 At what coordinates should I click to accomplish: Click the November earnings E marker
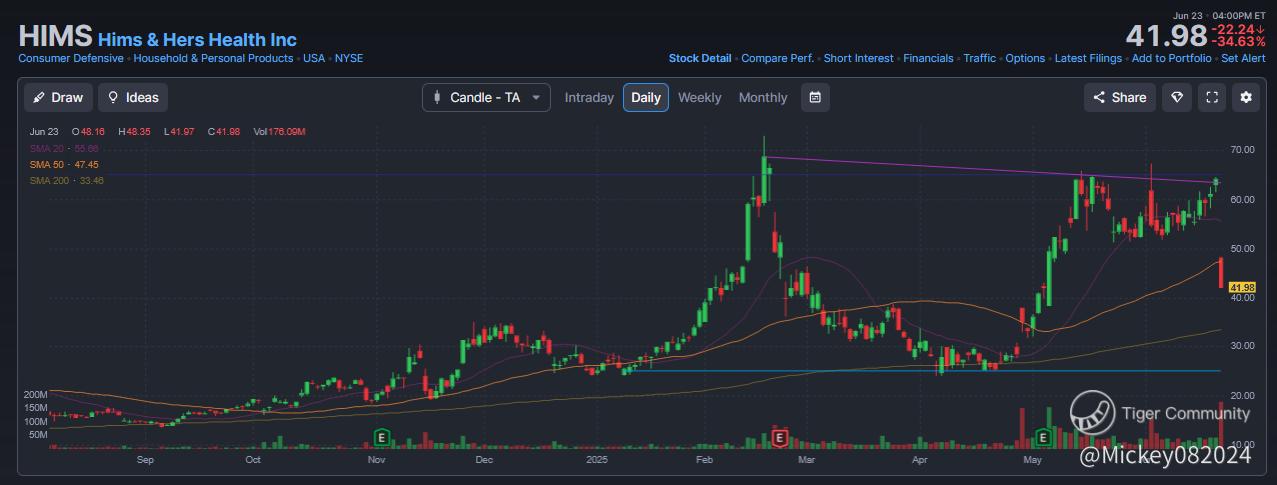[380, 437]
